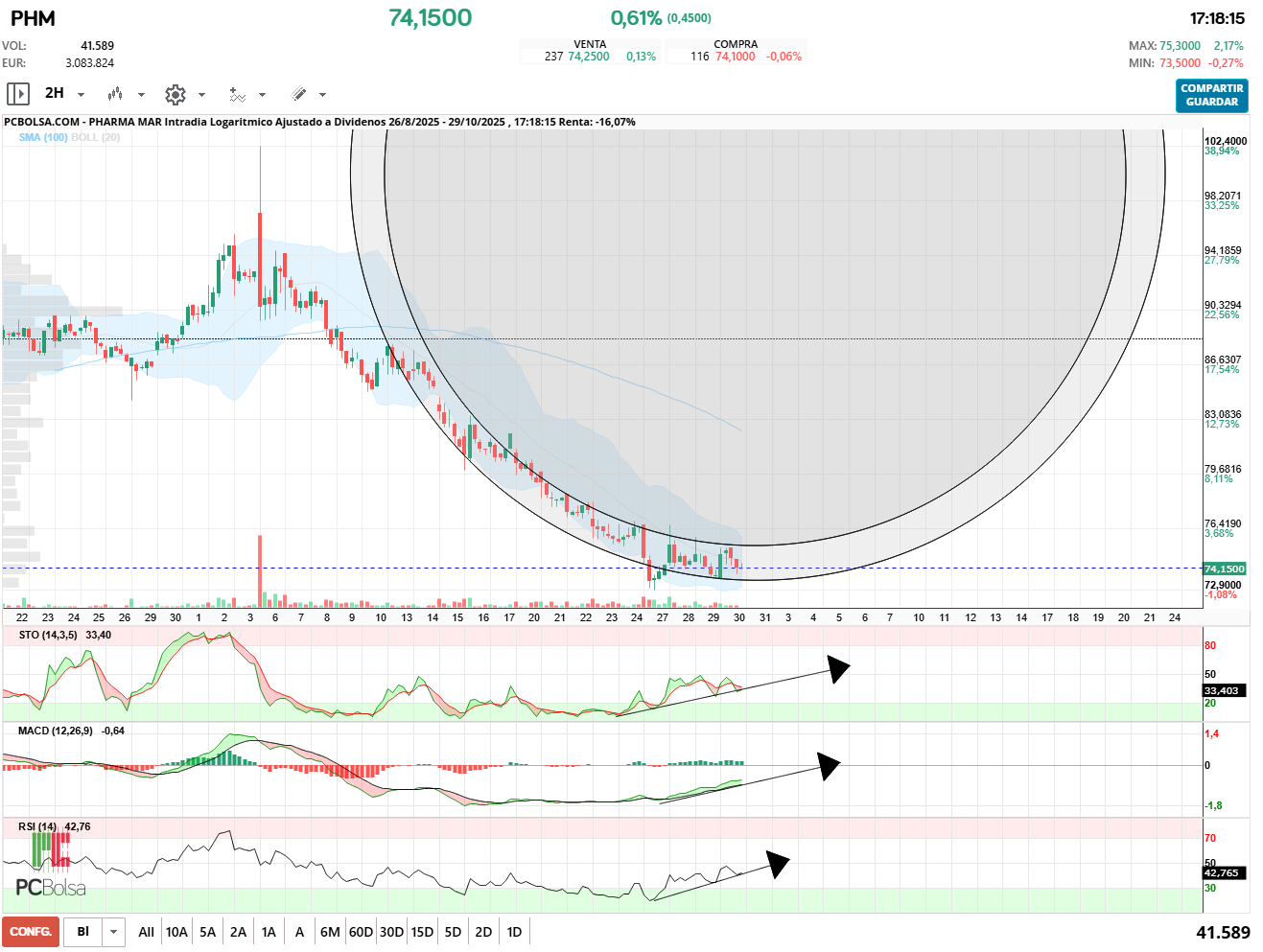Select the 5D time range

[453, 932]
